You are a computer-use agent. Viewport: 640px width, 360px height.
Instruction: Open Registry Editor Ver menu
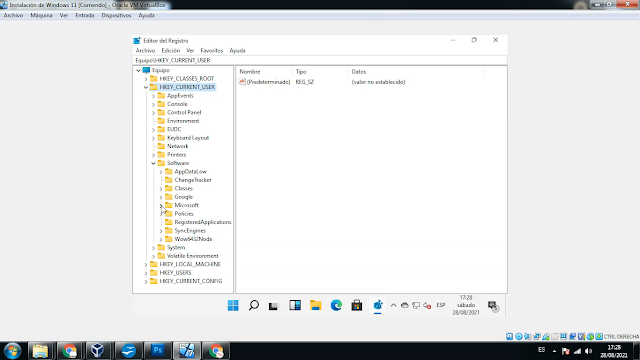[190, 51]
